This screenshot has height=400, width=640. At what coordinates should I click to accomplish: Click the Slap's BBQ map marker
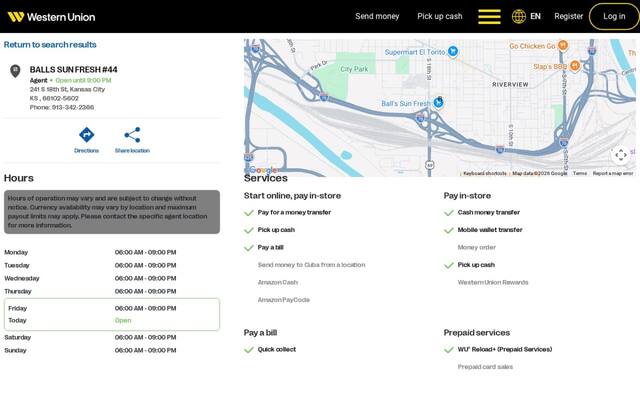[575, 65]
